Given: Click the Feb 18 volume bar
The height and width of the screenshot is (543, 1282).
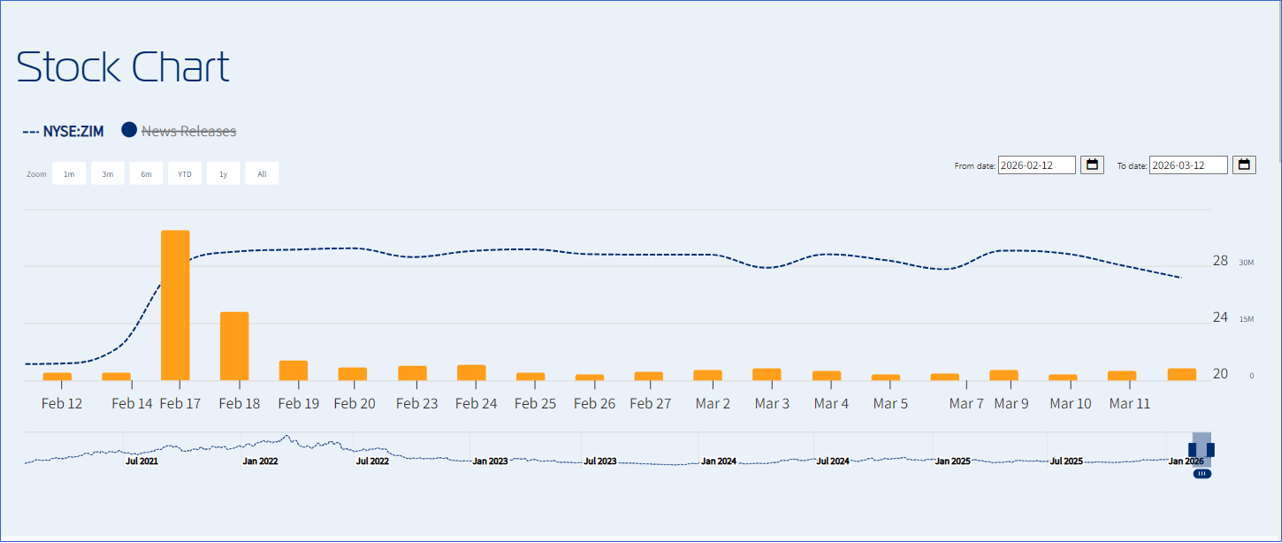Looking at the screenshot, I should 234,346.
